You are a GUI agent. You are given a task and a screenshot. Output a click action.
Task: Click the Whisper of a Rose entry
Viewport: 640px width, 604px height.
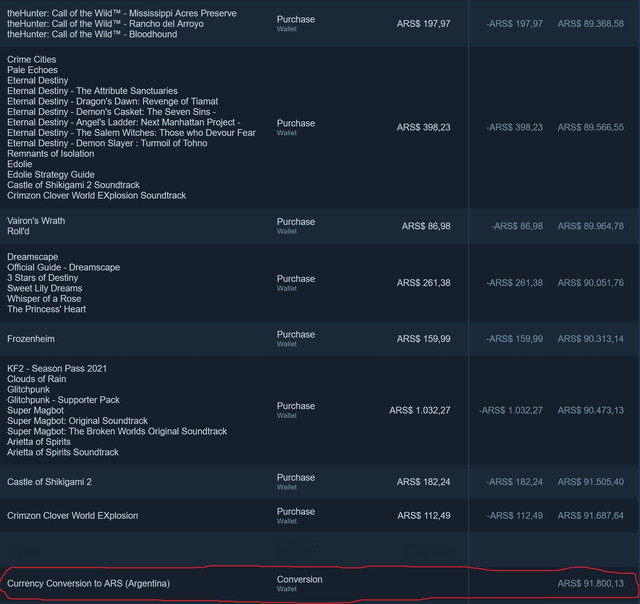44,299
